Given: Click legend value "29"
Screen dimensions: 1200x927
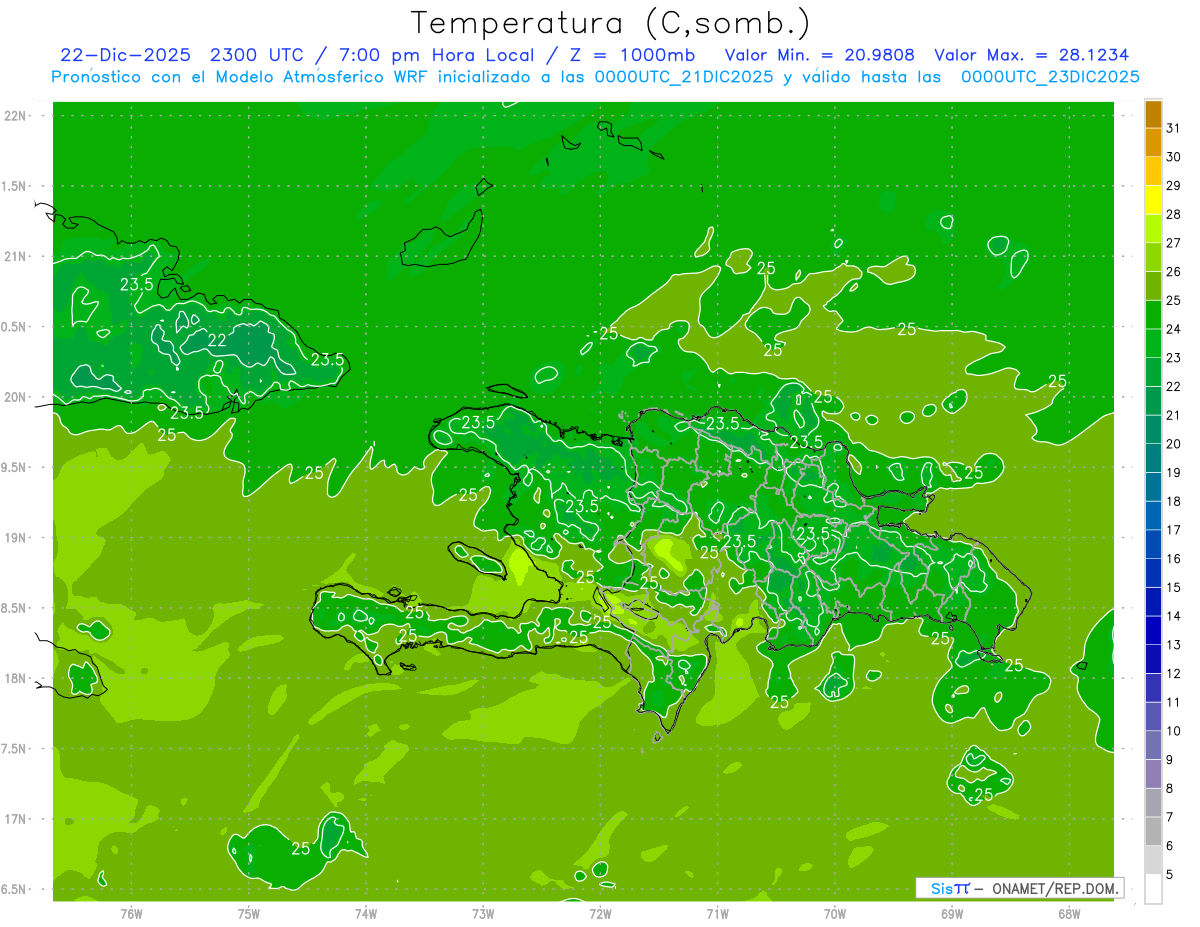Looking at the screenshot, I should 1174,186.
